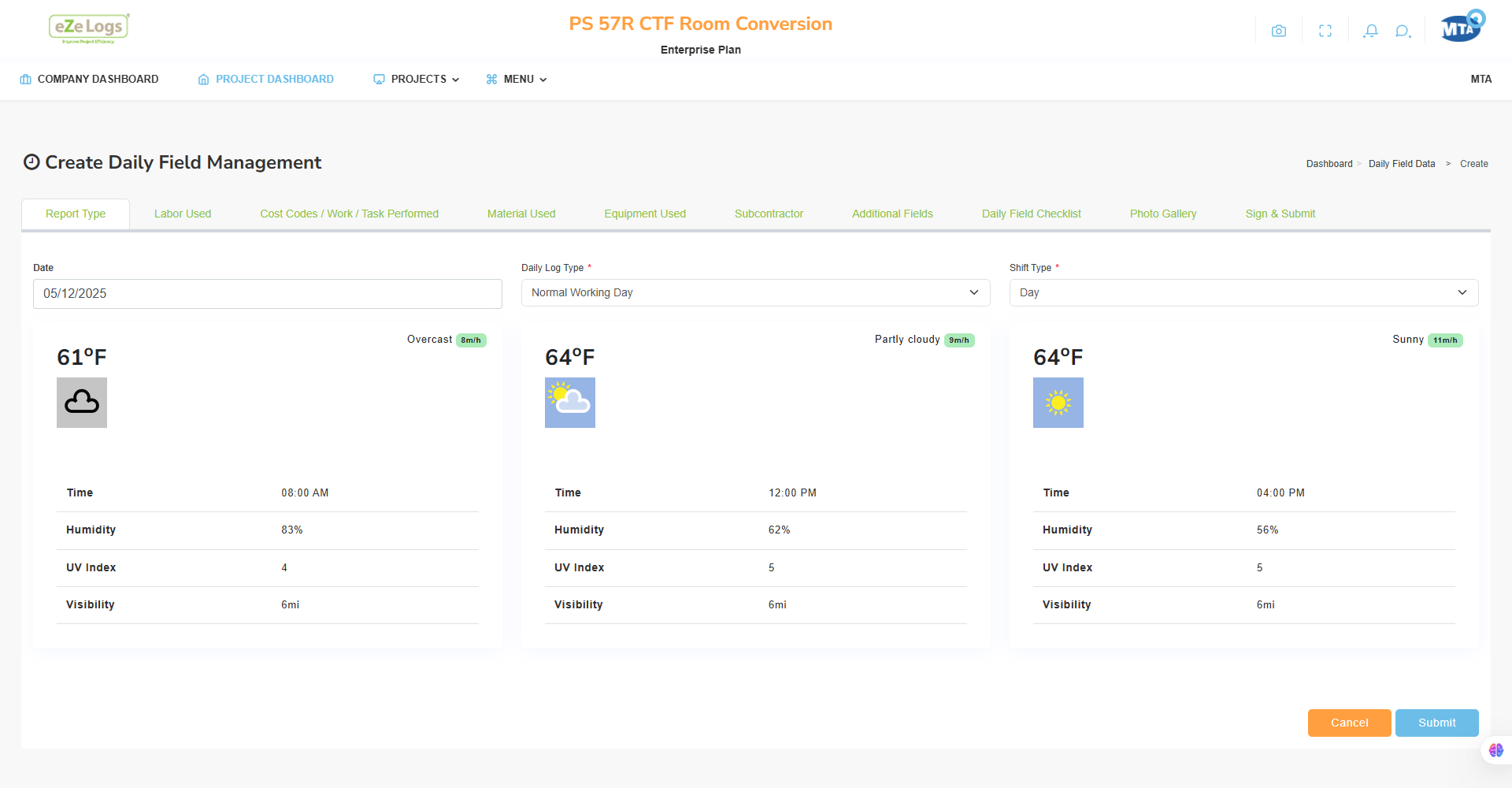Switch to the Labor Used tab
1512x788 pixels.
click(x=183, y=214)
